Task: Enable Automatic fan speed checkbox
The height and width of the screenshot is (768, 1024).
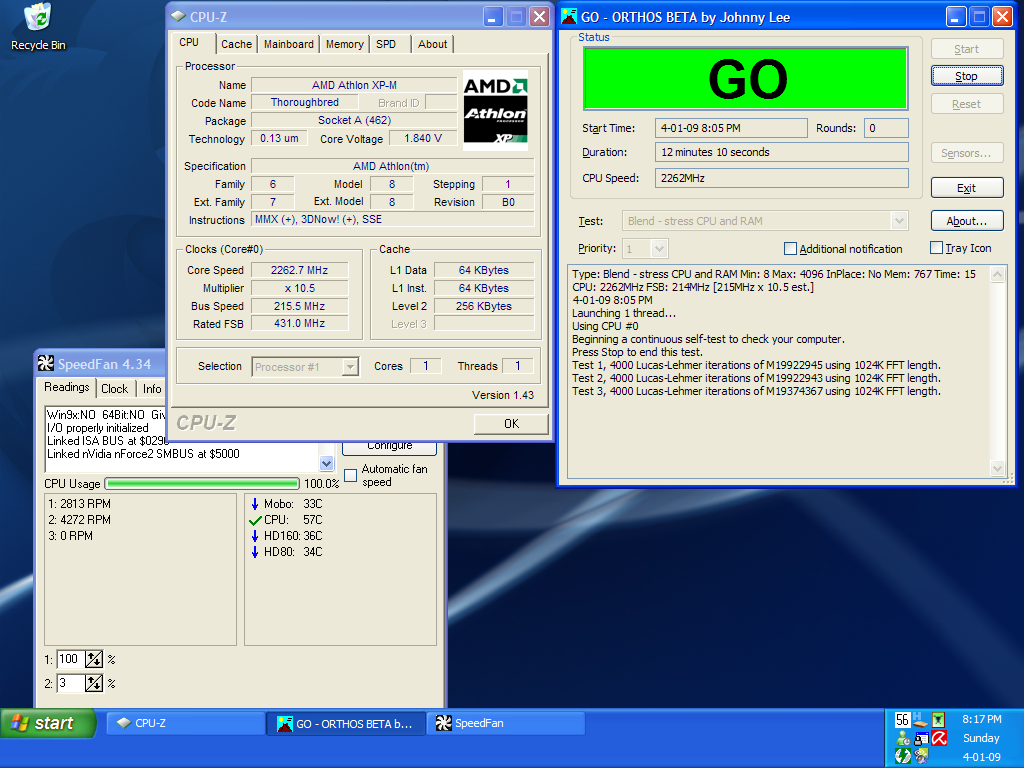Action: coord(351,475)
